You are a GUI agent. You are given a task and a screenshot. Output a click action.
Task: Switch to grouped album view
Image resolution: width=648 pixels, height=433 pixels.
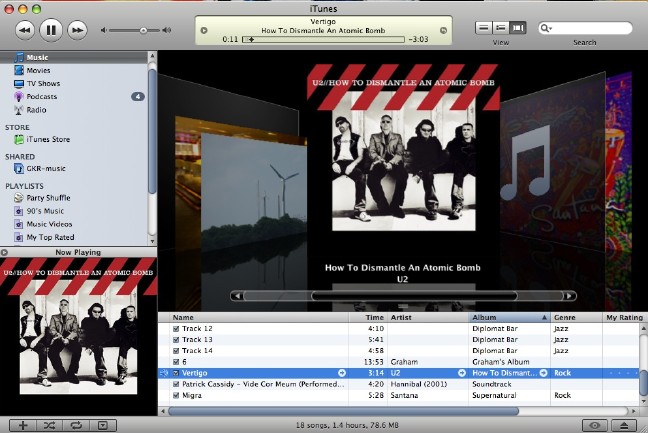click(x=500, y=28)
